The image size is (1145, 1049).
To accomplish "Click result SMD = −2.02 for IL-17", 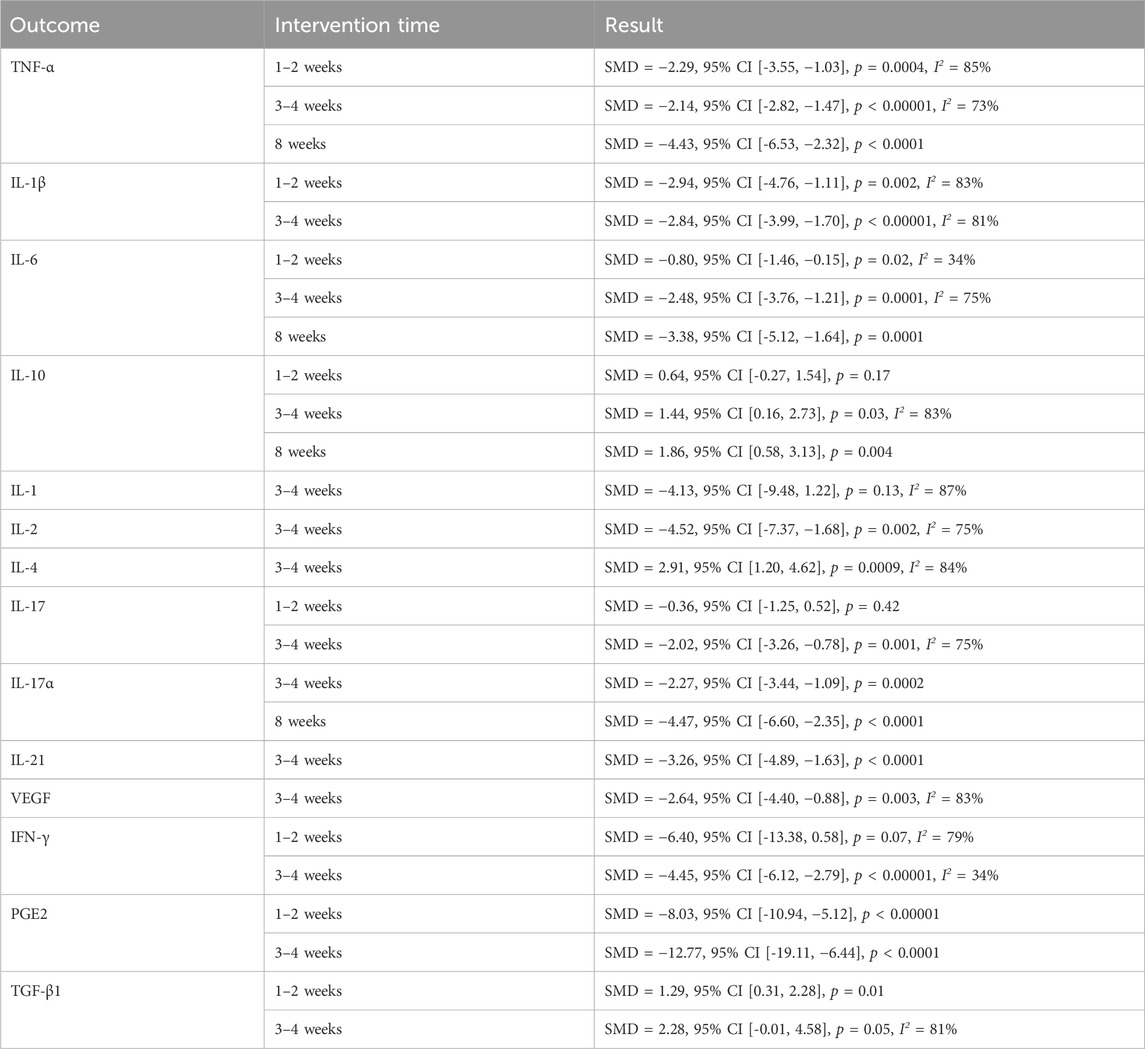I will pyautogui.click(x=869, y=645).
